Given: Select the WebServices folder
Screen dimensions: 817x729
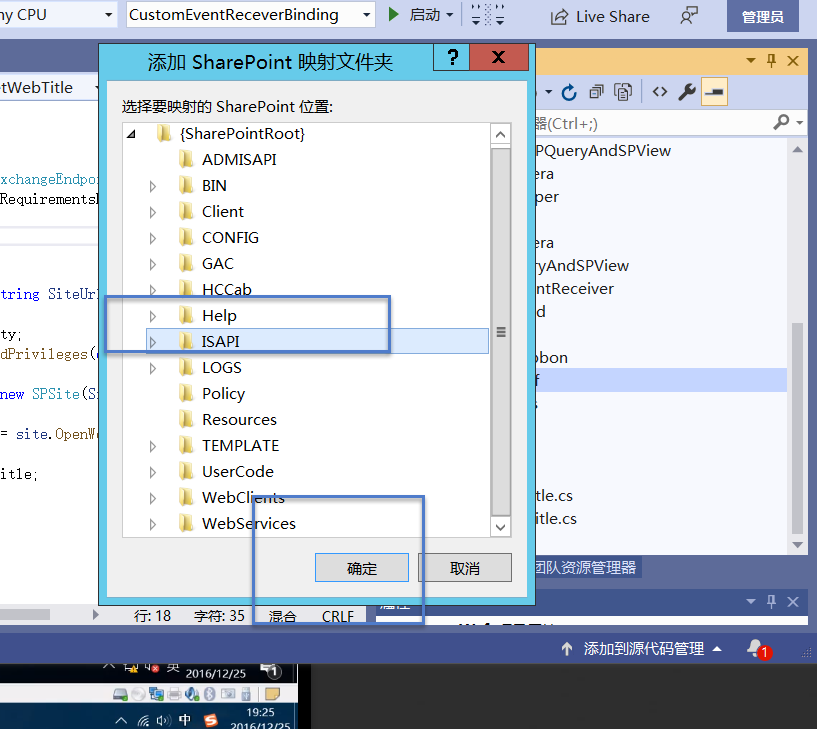Looking at the screenshot, I should click(x=249, y=523).
